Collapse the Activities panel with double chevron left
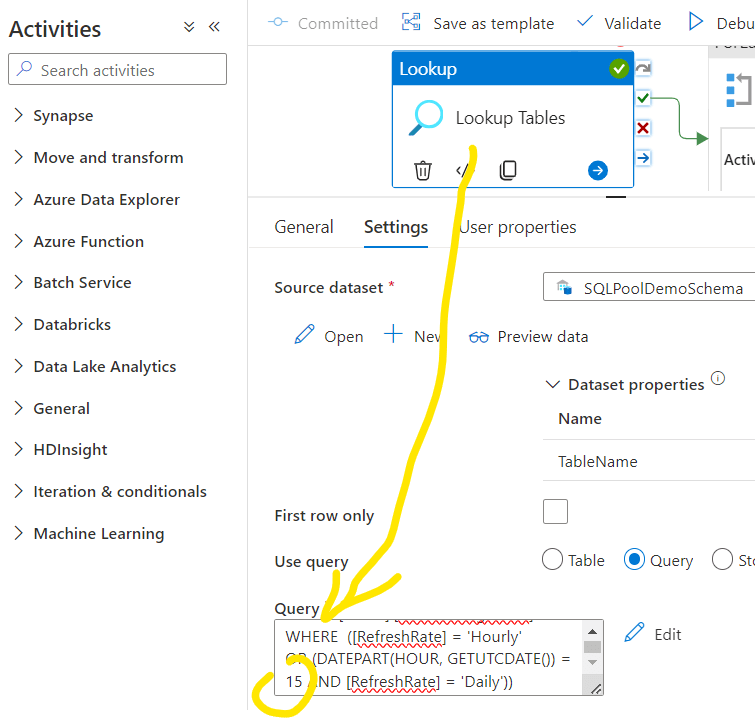Viewport: 755px width, 720px height. tap(214, 28)
